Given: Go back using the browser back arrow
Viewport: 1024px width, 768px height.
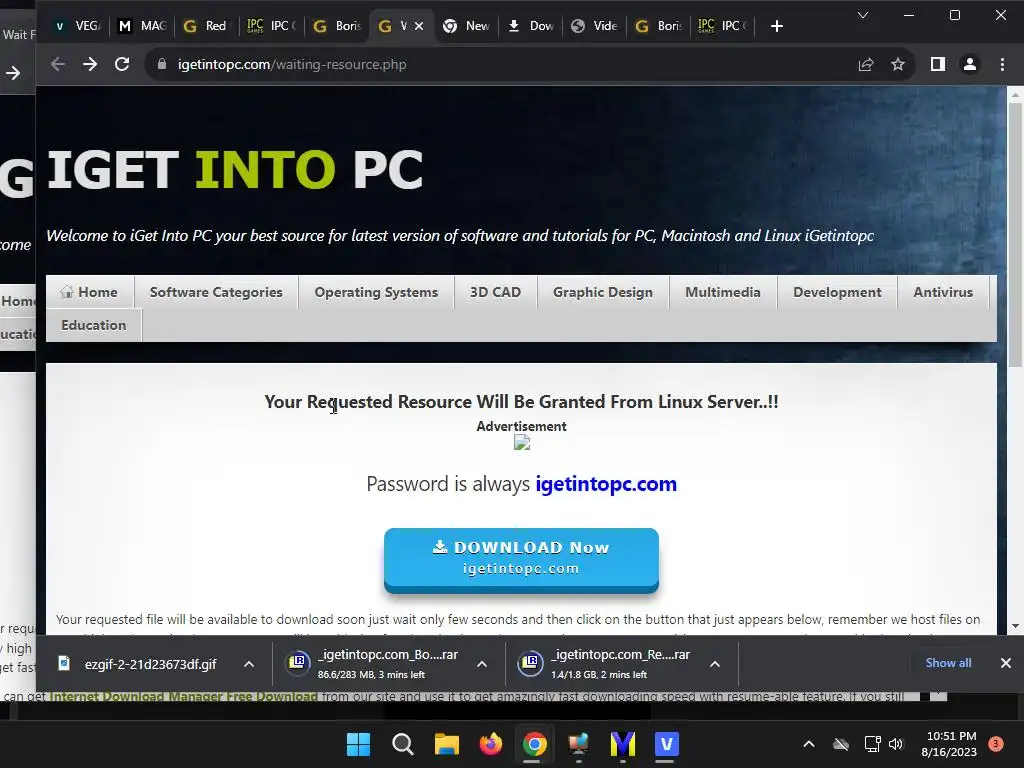Looking at the screenshot, I should pos(57,64).
